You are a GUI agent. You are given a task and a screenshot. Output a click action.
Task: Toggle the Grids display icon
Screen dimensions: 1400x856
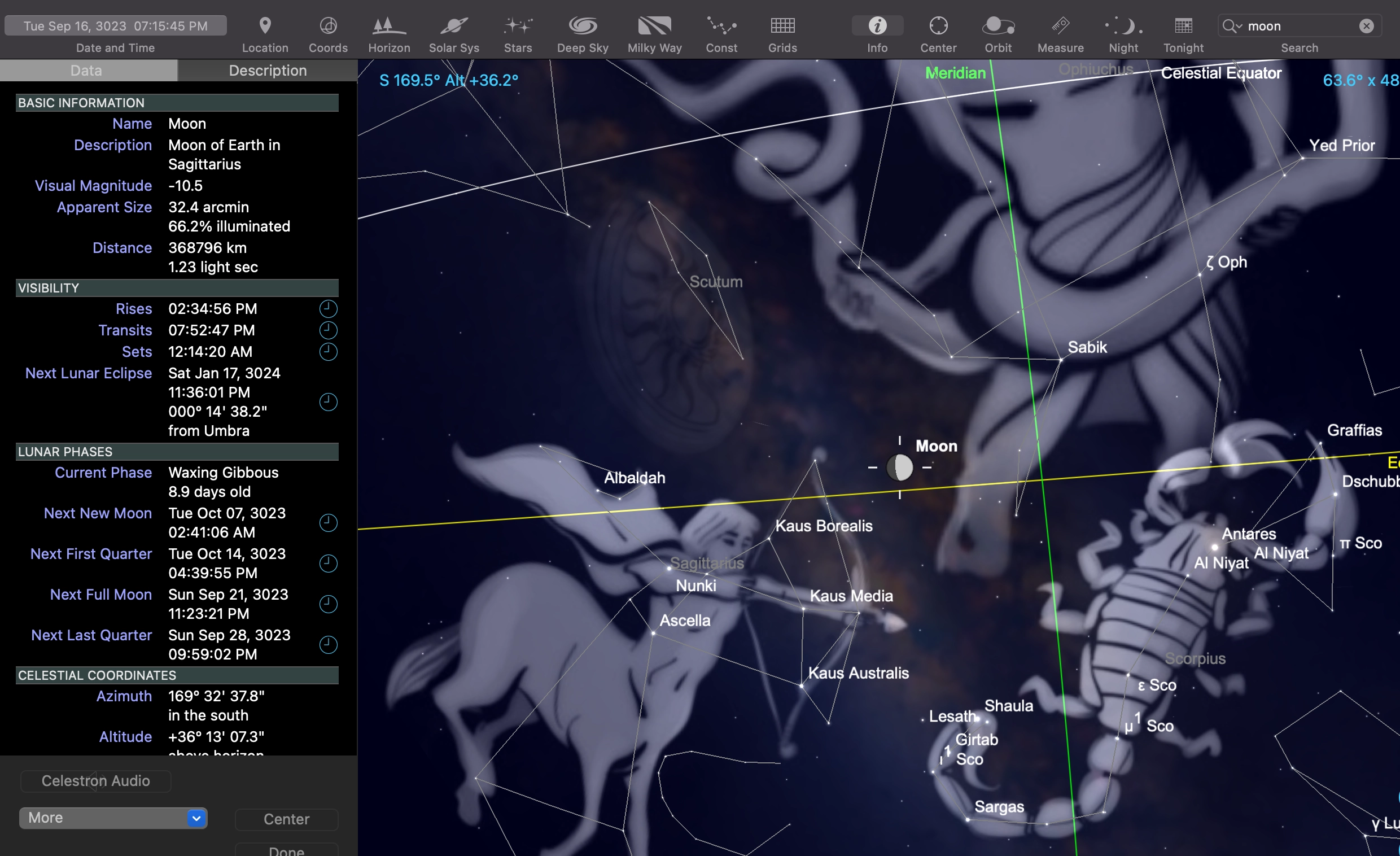pos(782,26)
